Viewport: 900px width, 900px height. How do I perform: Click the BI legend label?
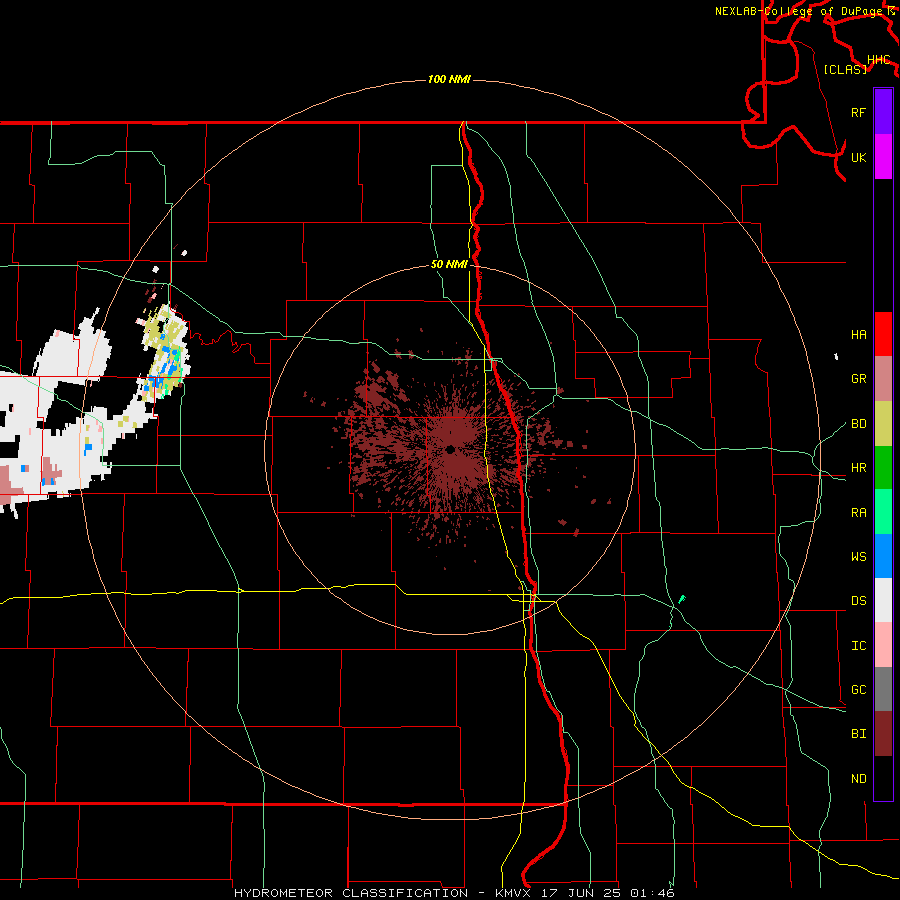click(x=859, y=734)
